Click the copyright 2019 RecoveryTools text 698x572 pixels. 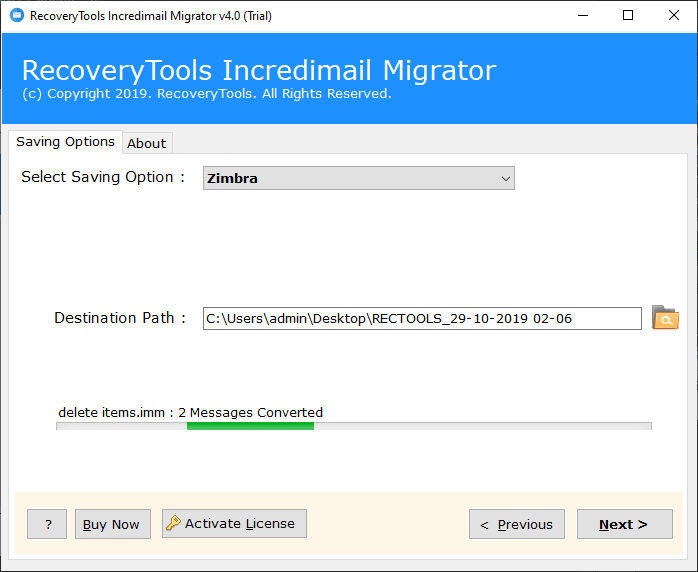tap(207, 93)
